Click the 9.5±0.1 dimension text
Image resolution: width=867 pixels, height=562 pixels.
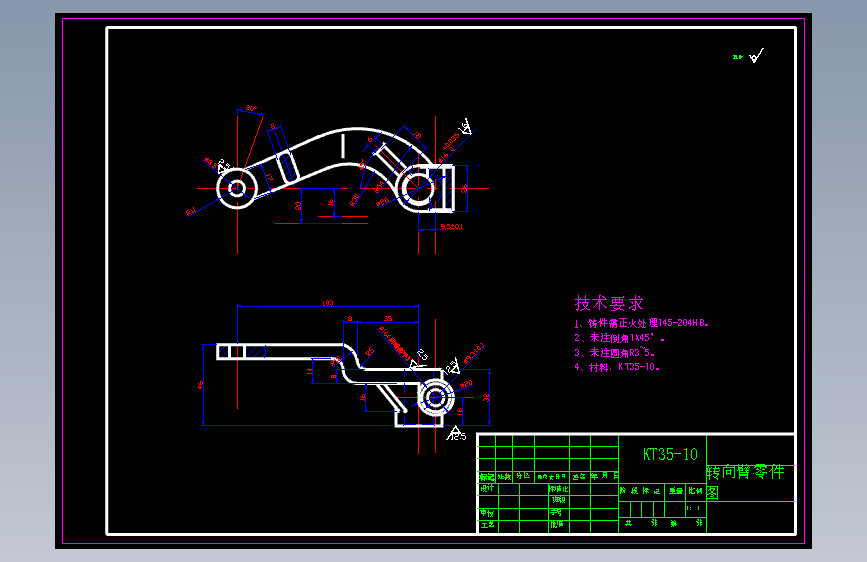[452, 226]
